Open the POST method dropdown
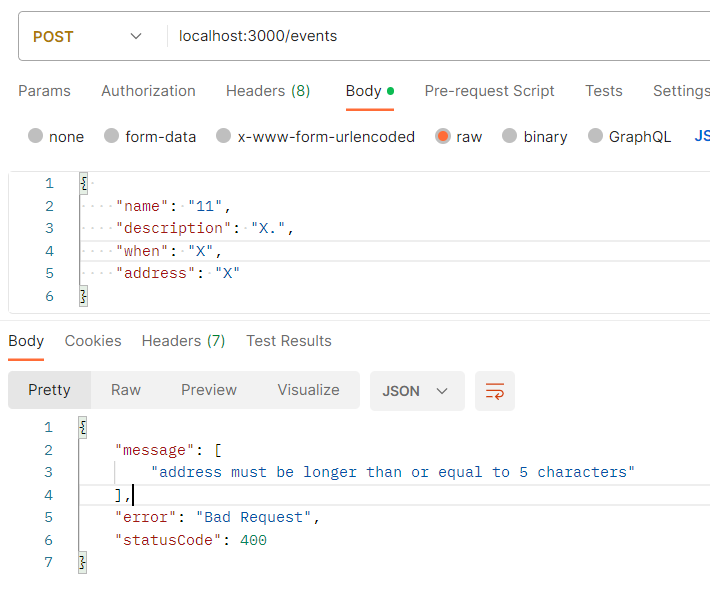The height and width of the screenshot is (611, 710). pos(88,36)
